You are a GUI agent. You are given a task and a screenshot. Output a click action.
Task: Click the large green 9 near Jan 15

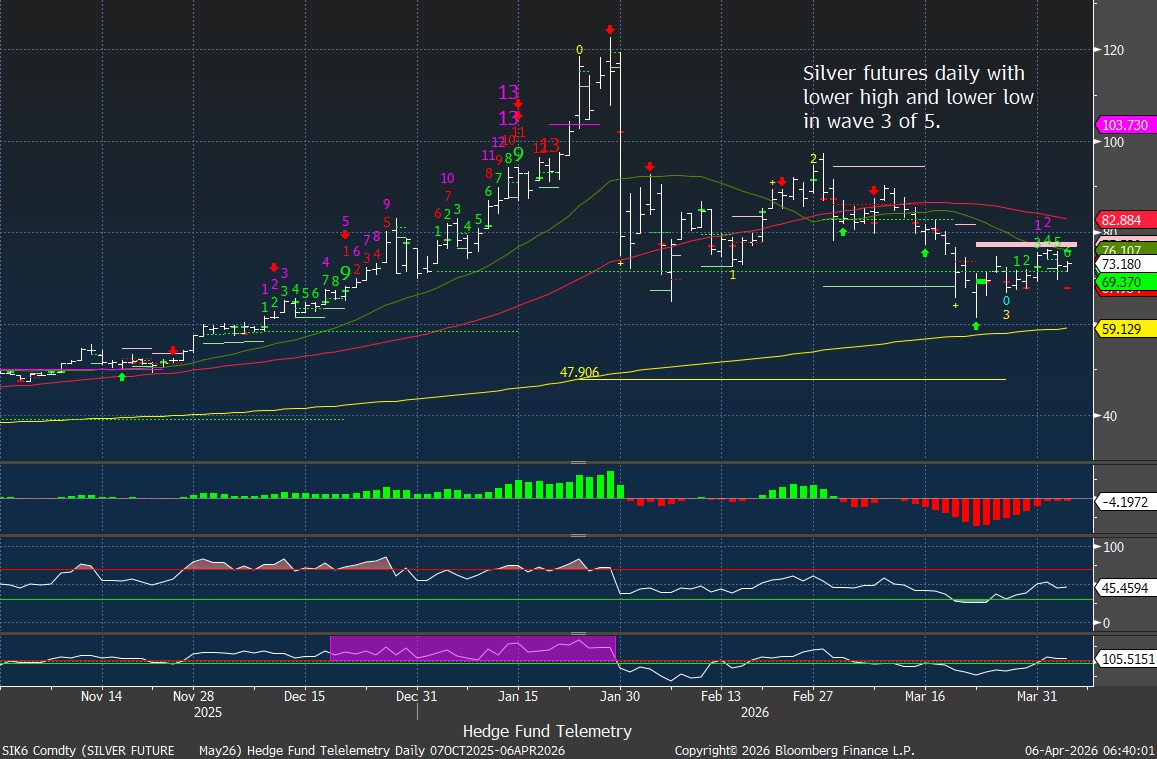tap(518, 154)
